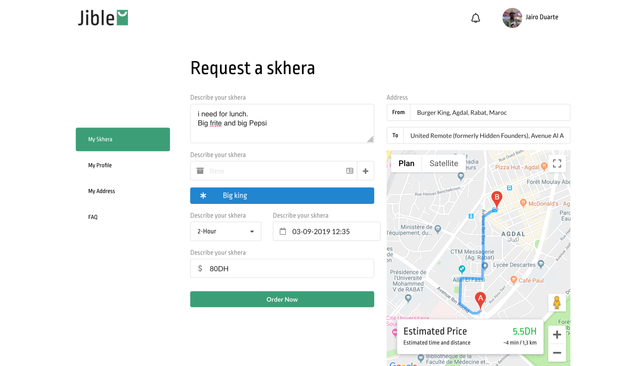Click the Jairo Duarte user name
This screenshot has width=640, height=366.
542,17
